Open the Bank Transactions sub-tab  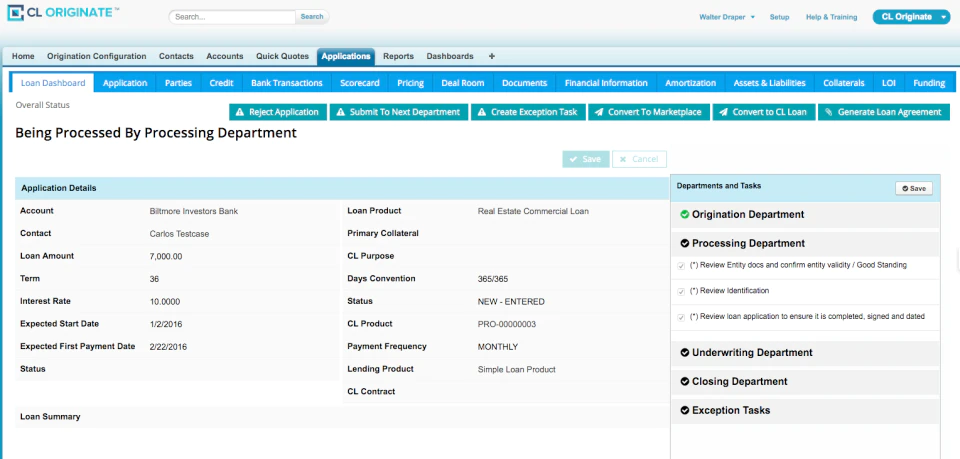[x=287, y=83]
